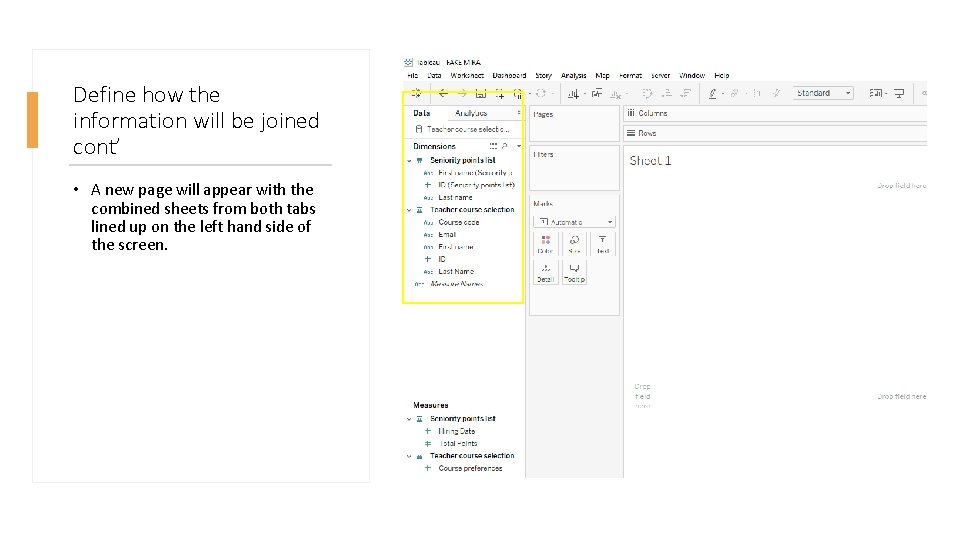Click the Tooltip marks button
This screenshot has height=540, width=960.
tap(574, 272)
